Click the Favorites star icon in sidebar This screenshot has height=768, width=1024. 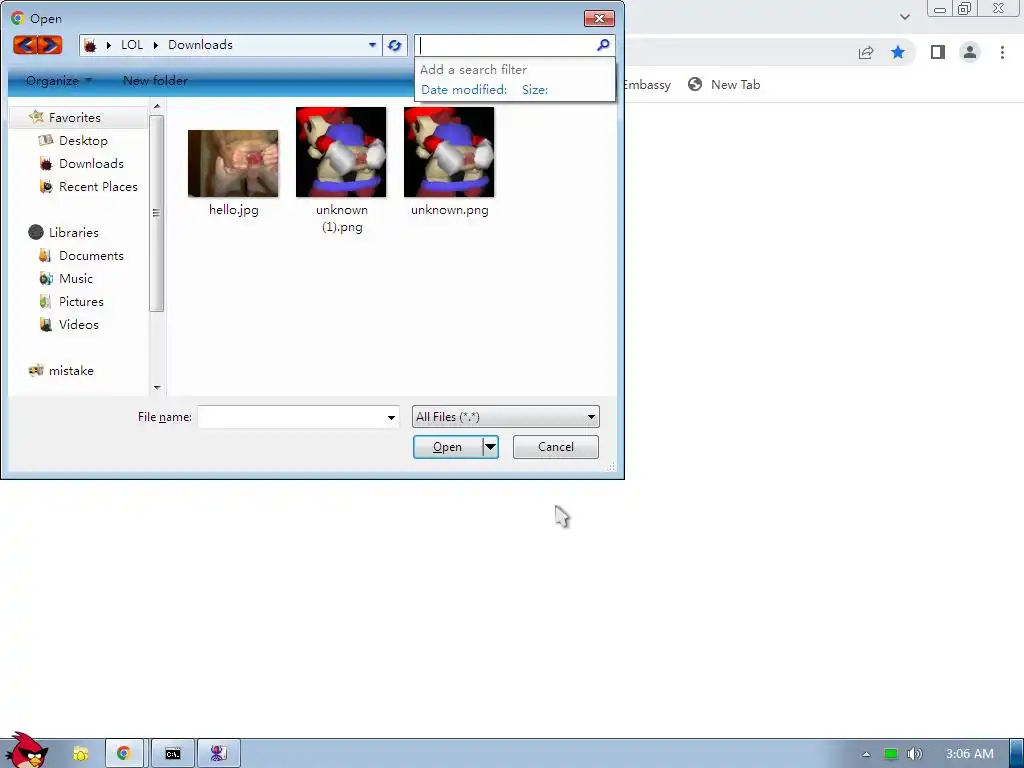tap(36, 117)
